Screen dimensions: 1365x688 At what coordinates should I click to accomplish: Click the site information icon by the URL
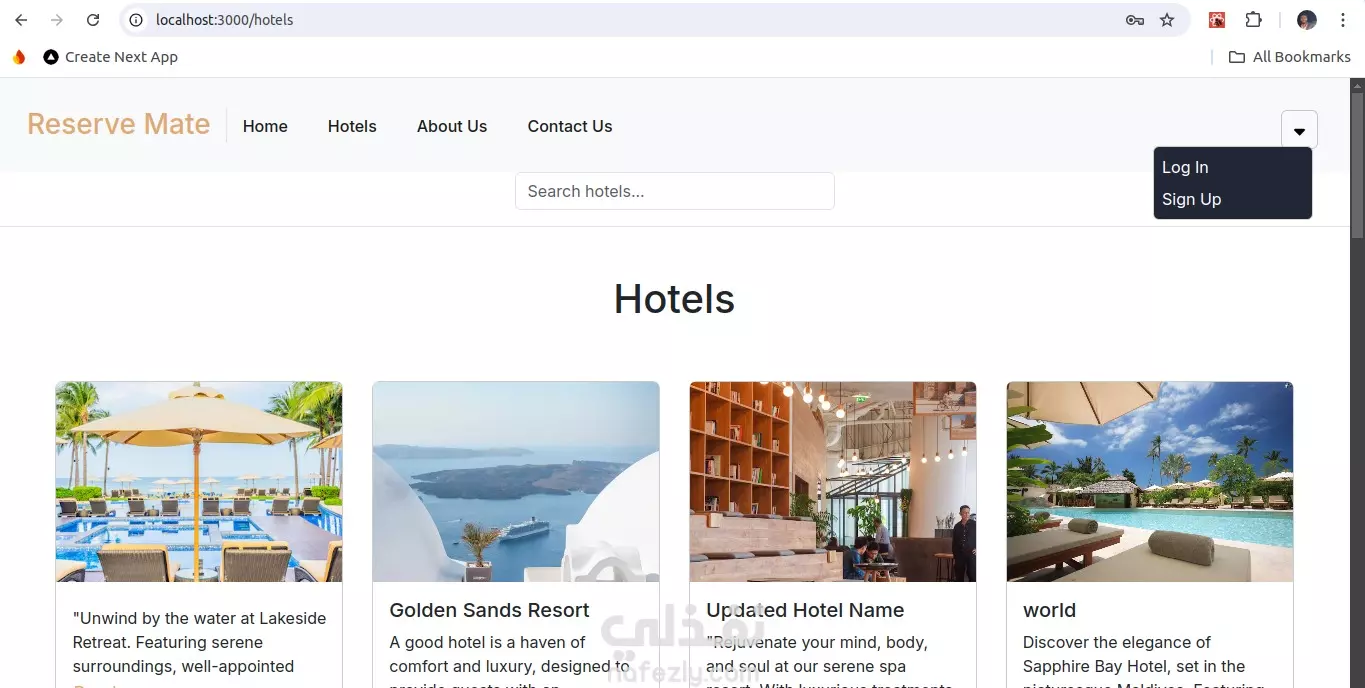[x=137, y=20]
